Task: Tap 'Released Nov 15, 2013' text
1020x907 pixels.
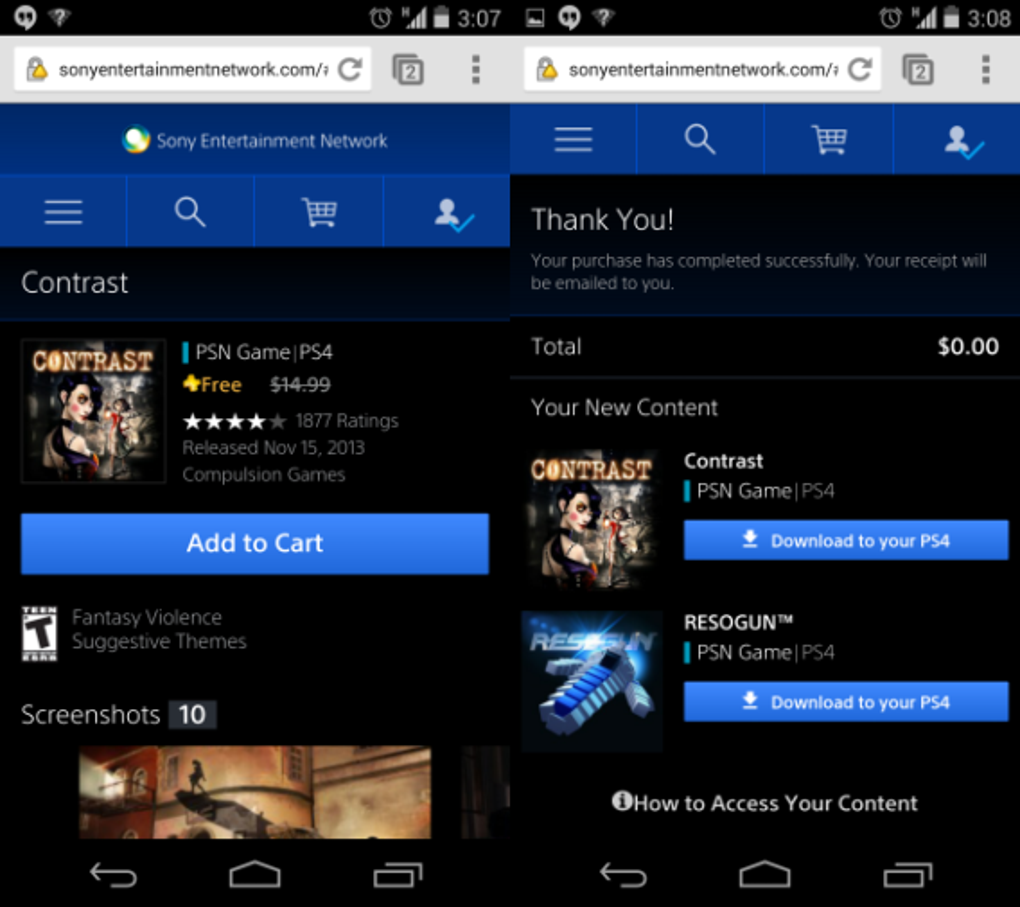Action: (x=273, y=448)
